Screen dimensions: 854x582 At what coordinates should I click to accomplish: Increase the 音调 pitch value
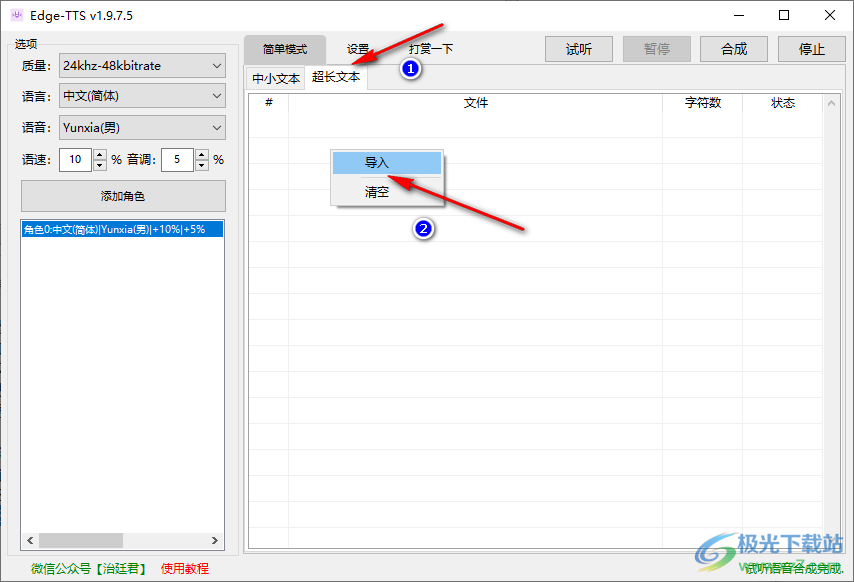click(202, 154)
